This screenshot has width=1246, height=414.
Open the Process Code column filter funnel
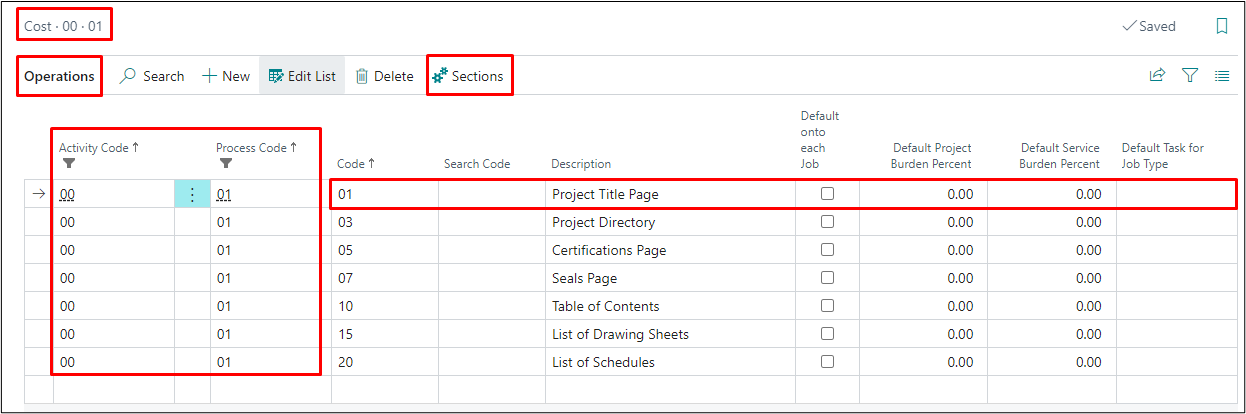coord(225,163)
